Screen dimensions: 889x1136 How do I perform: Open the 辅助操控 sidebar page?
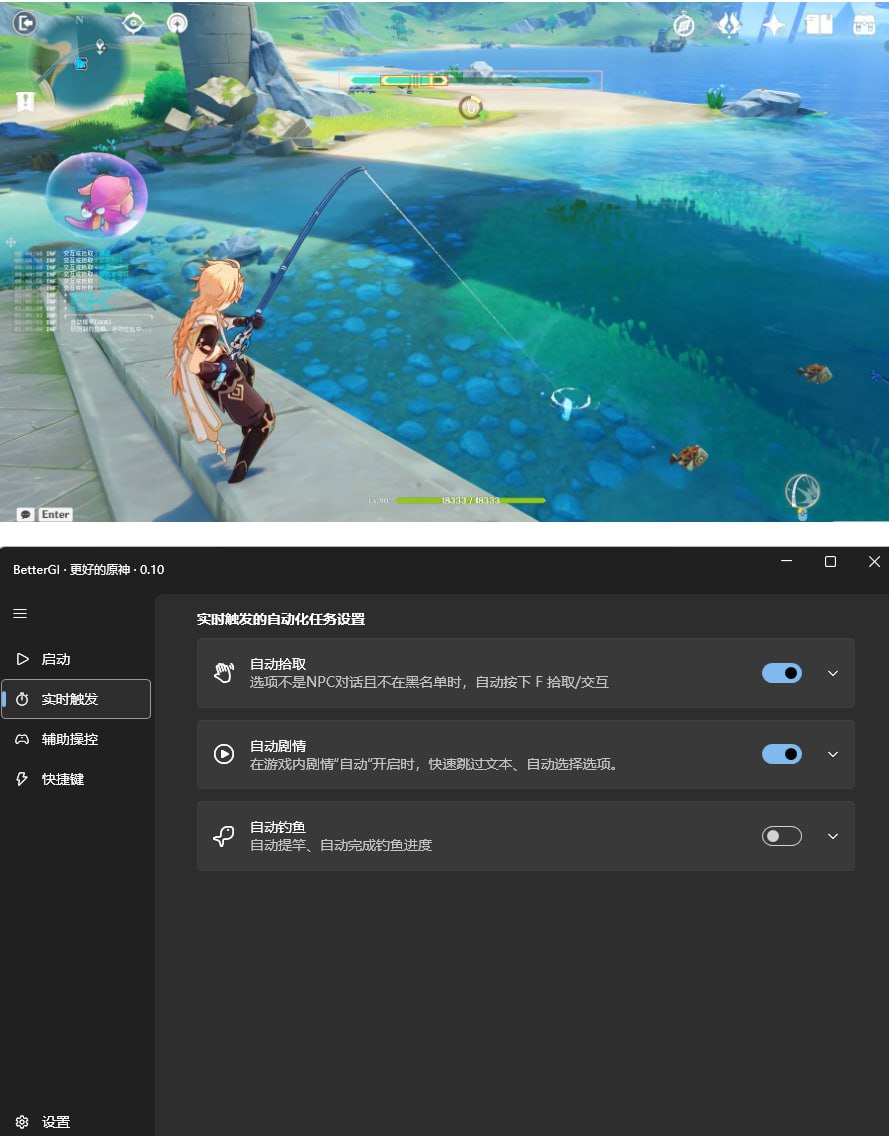pyautogui.click(x=69, y=739)
